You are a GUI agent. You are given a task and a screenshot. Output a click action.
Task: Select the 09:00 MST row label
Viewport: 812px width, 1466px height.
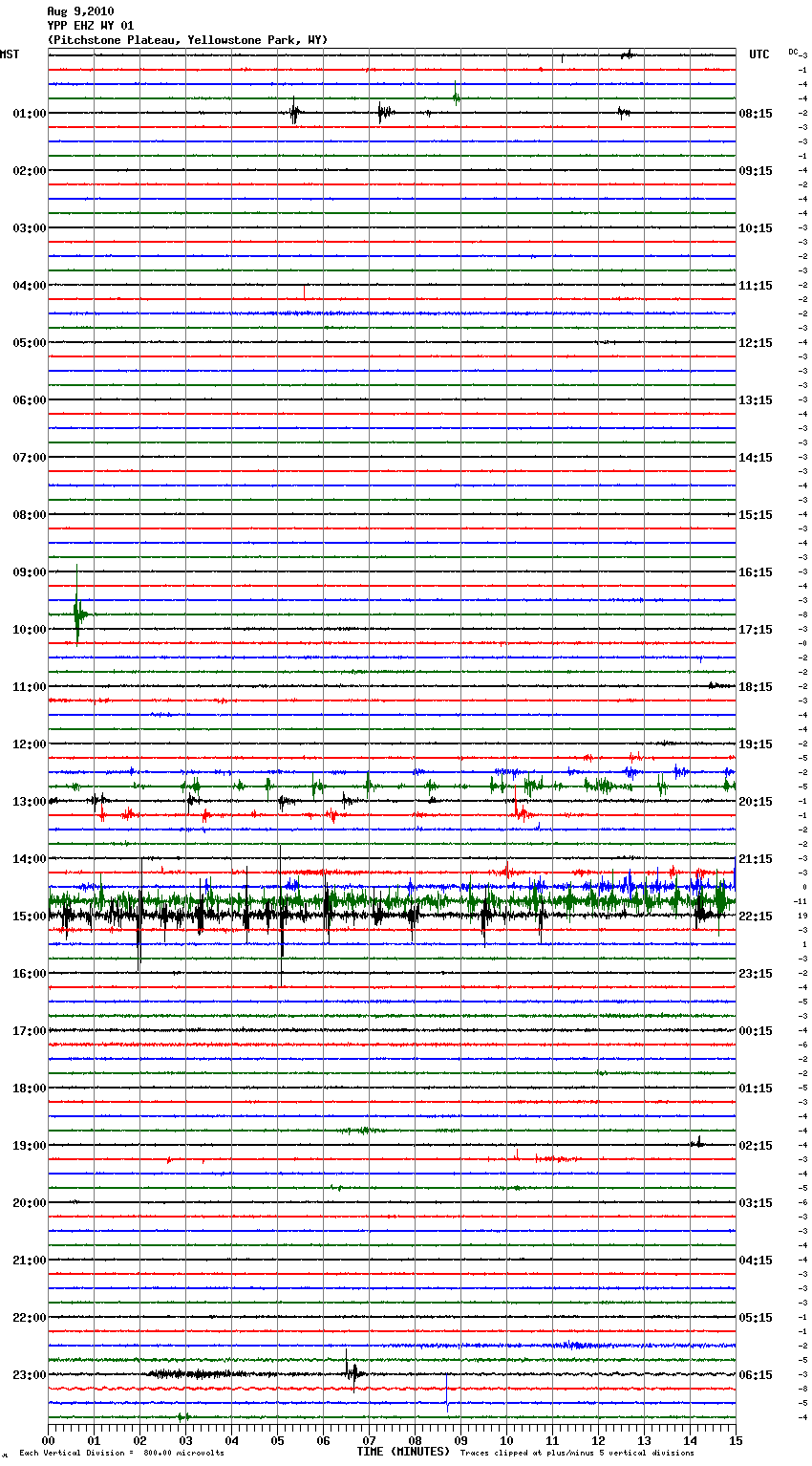pyautogui.click(x=30, y=572)
